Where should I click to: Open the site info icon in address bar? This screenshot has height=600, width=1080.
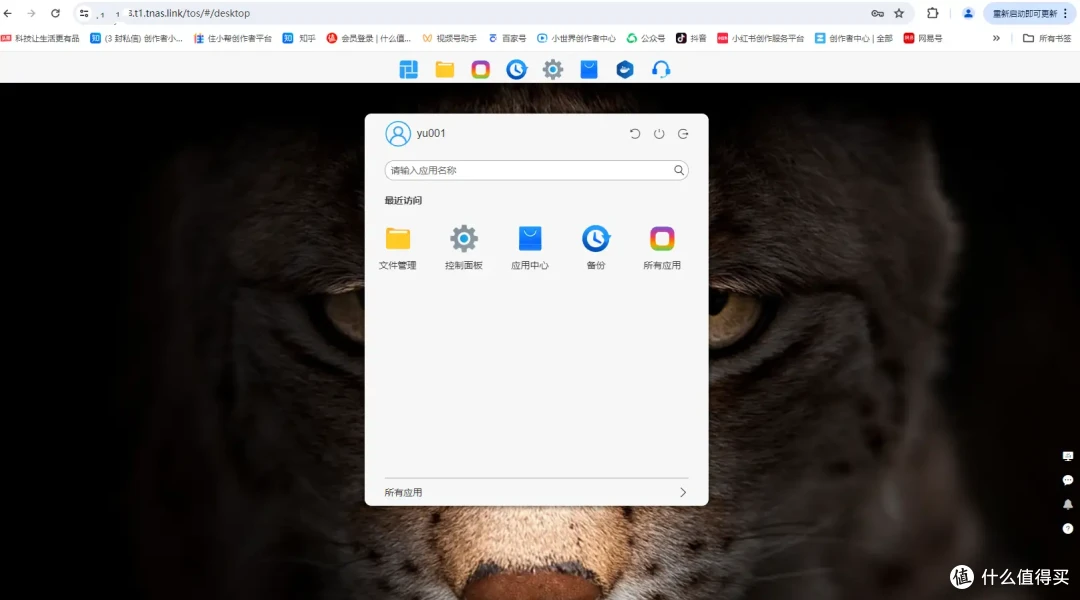click(84, 13)
